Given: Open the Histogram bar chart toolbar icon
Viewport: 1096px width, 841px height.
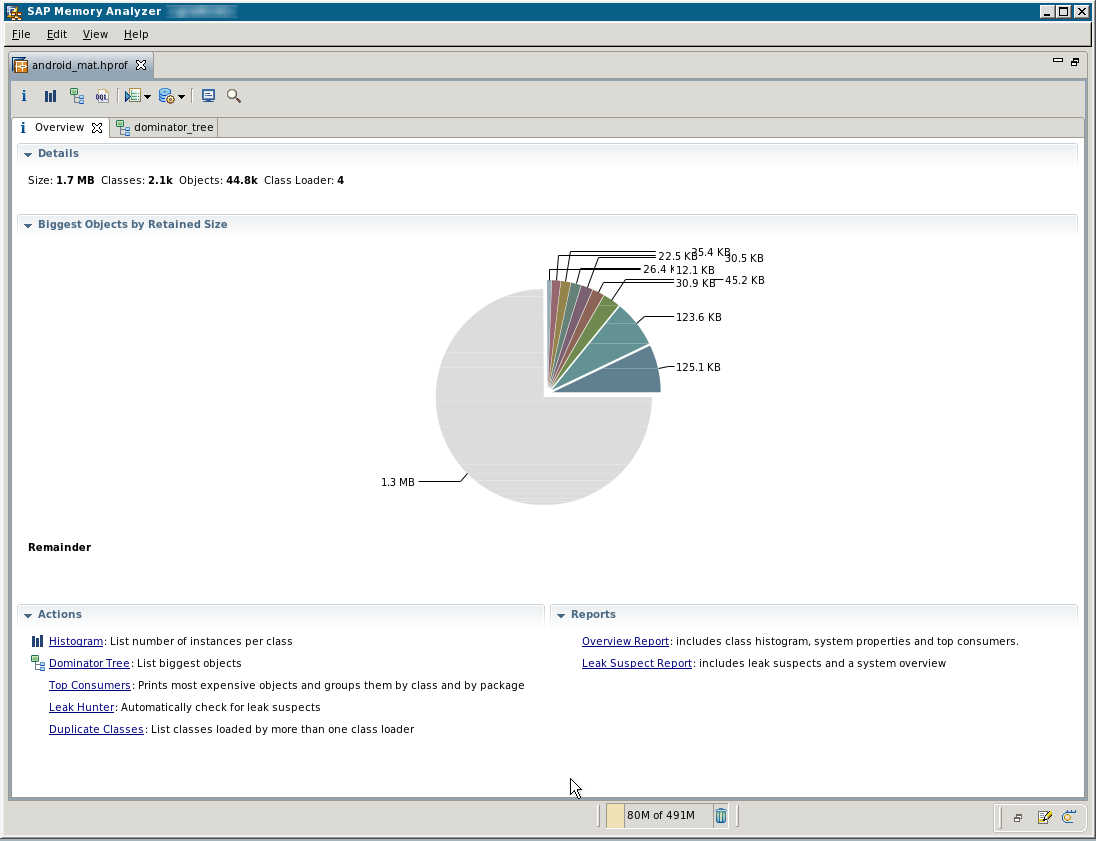Looking at the screenshot, I should pos(50,96).
